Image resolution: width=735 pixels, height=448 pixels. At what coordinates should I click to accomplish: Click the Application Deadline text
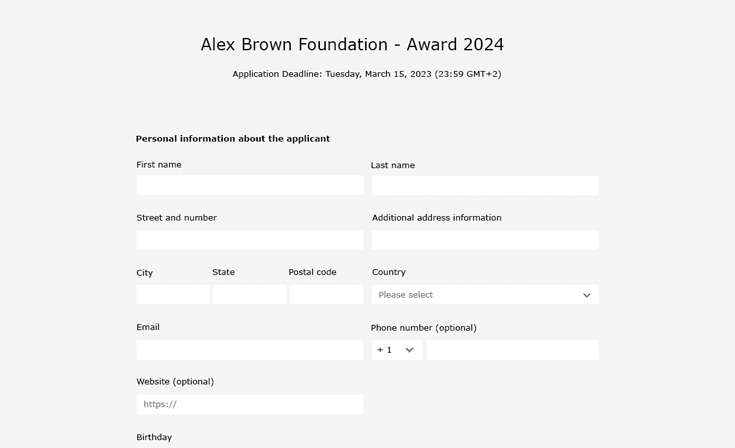[x=367, y=74]
